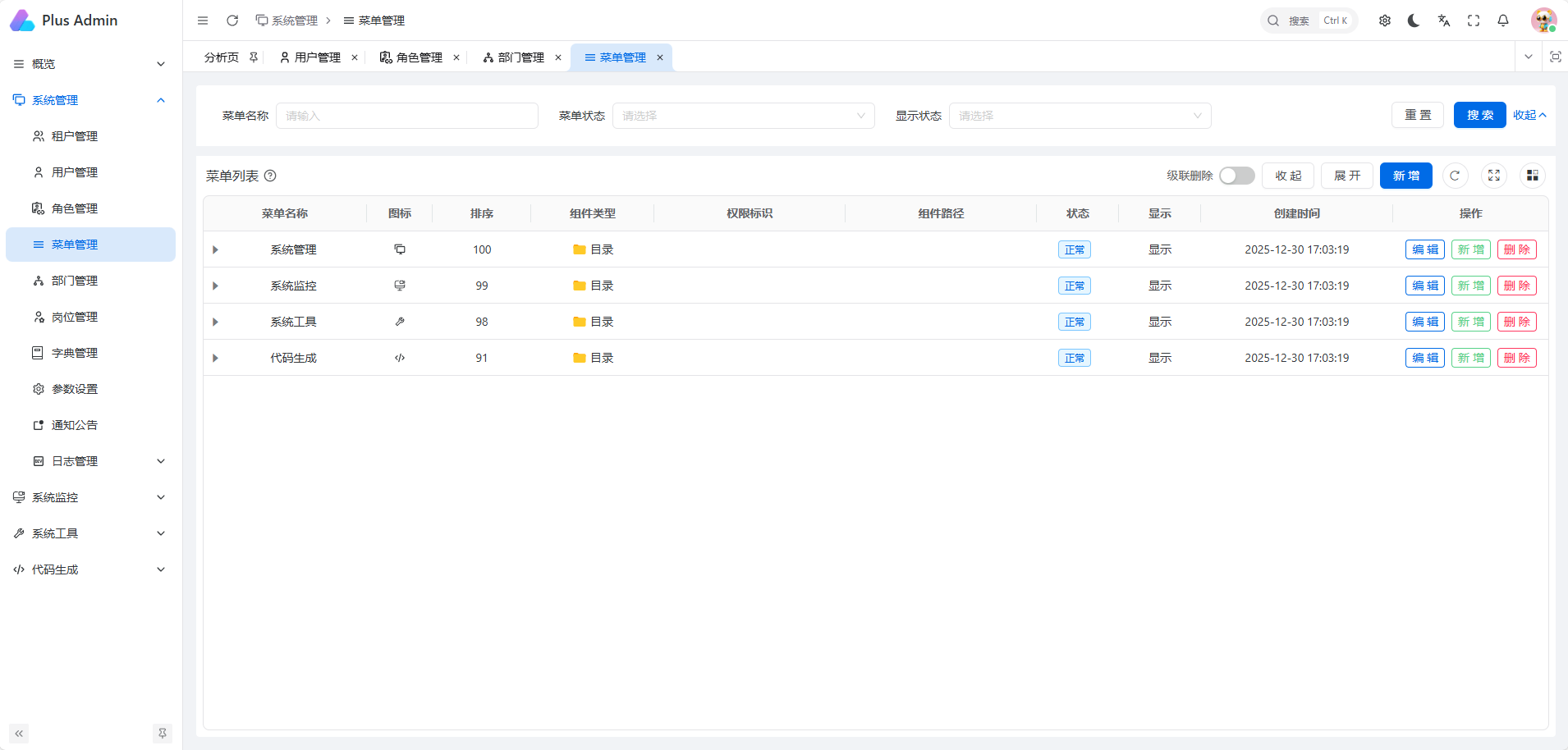Close the 部门管理 tab

click(558, 57)
